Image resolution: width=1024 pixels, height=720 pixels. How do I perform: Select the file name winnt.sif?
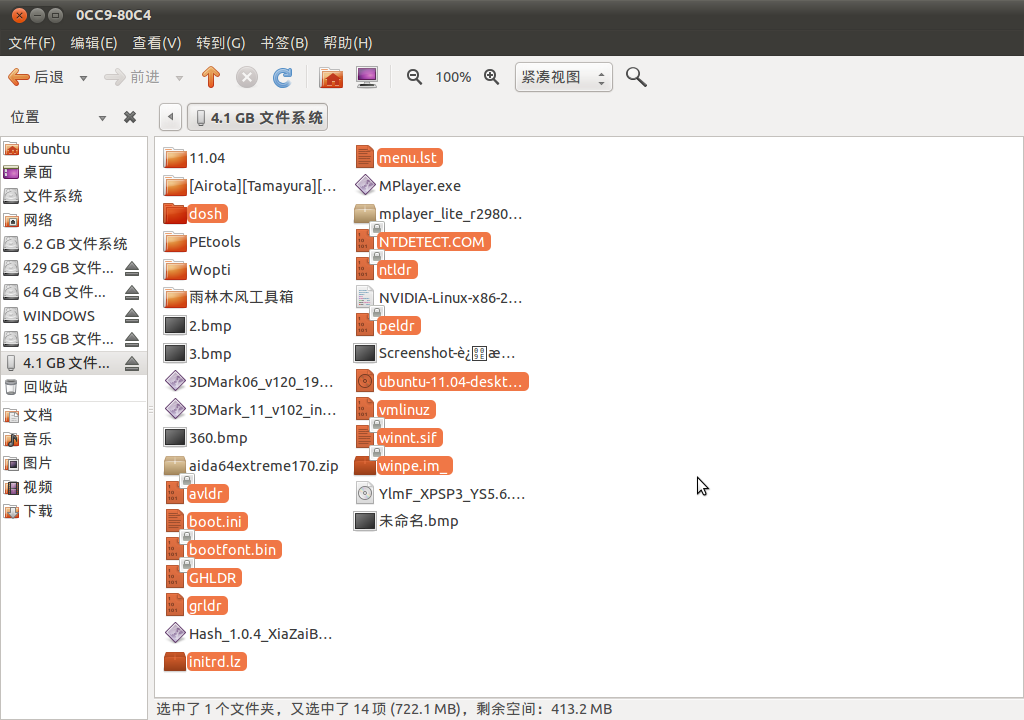pyautogui.click(x=408, y=438)
